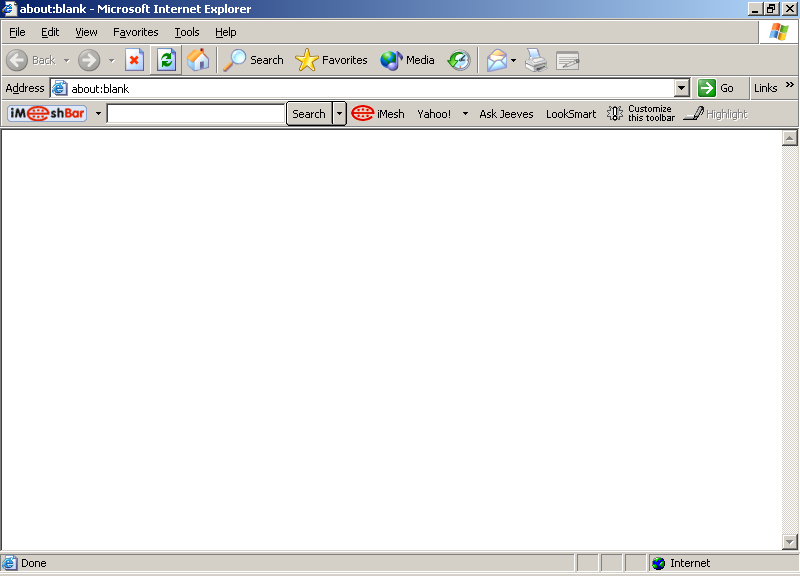Viewport: 800px width, 576px height.
Task: Click inside the Address bar field
Action: pyautogui.click(x=370, y=88)
